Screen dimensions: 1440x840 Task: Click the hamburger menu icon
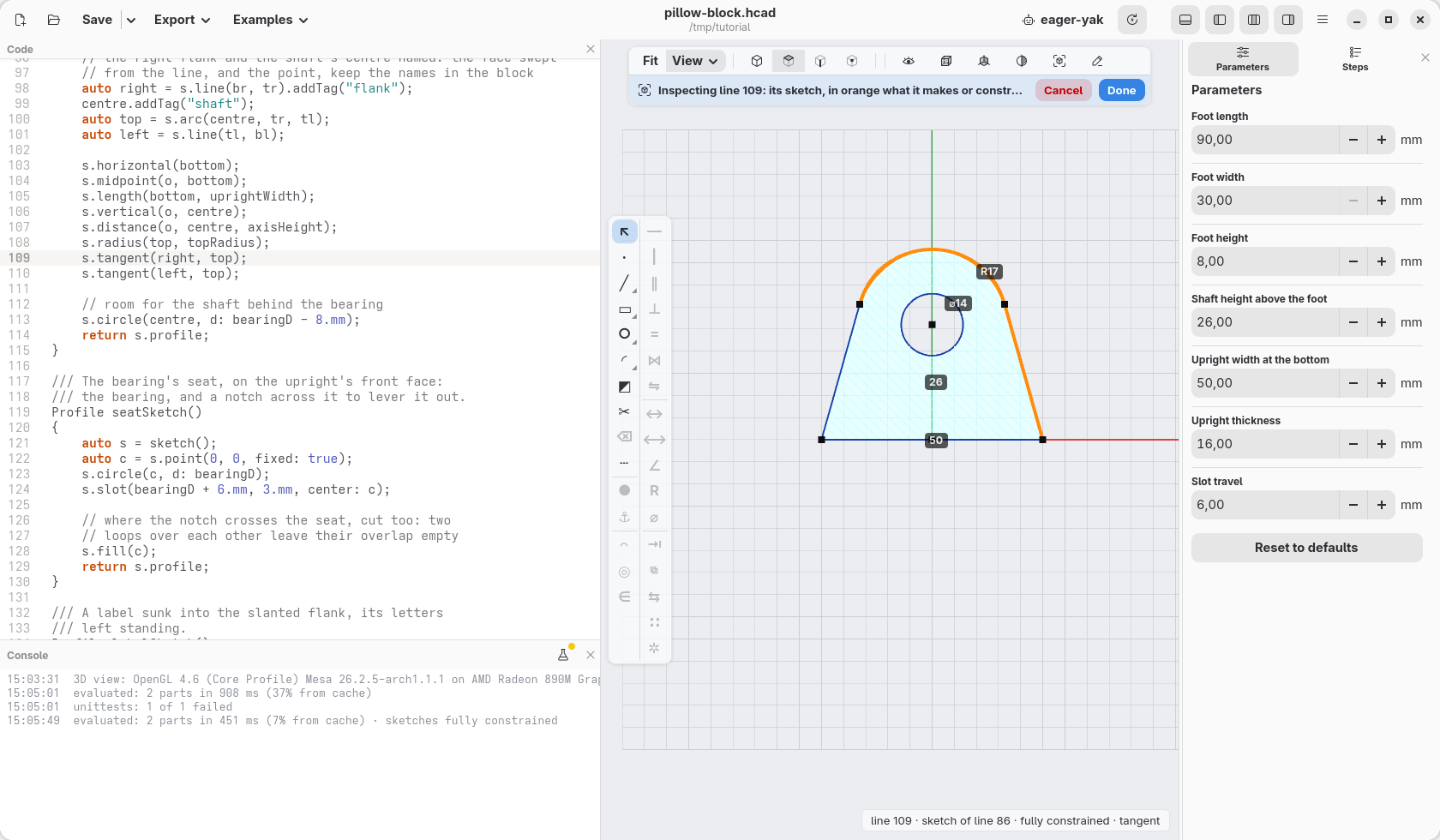pos(1323,20)
